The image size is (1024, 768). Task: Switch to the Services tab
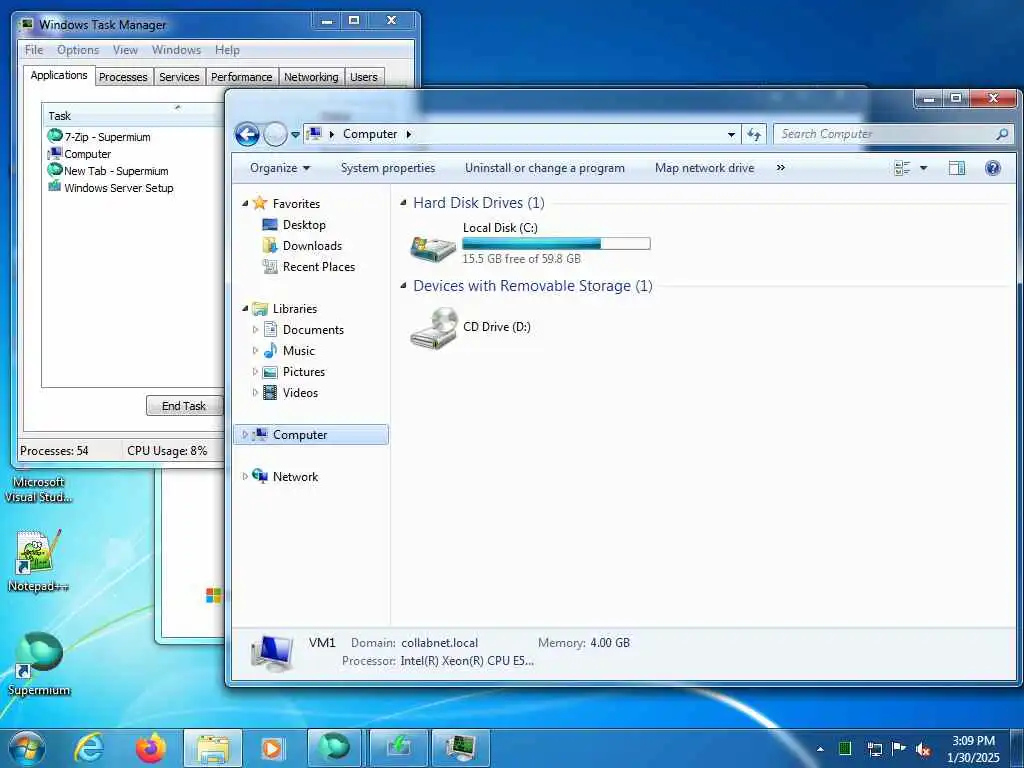[179, 77]
